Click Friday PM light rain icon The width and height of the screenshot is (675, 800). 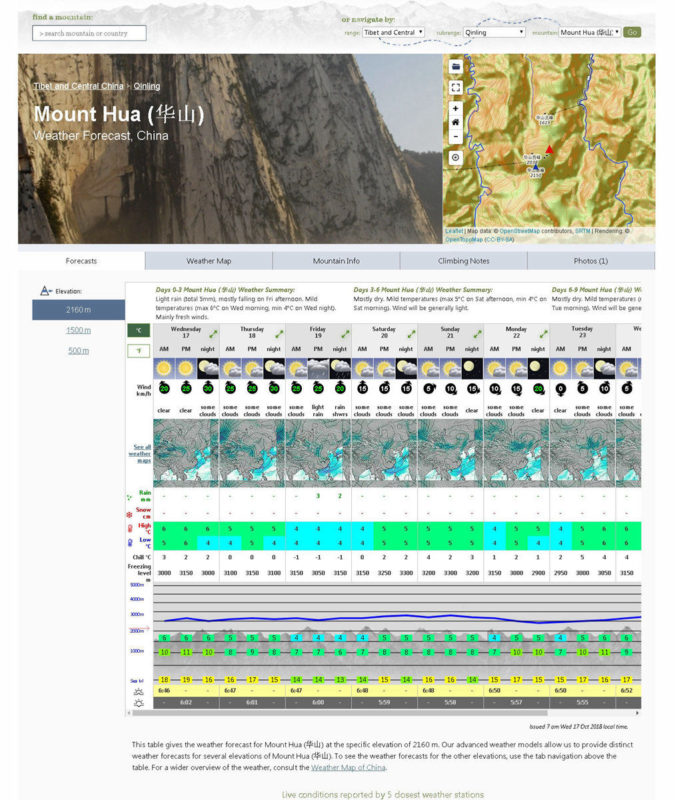tap(318, 368)
